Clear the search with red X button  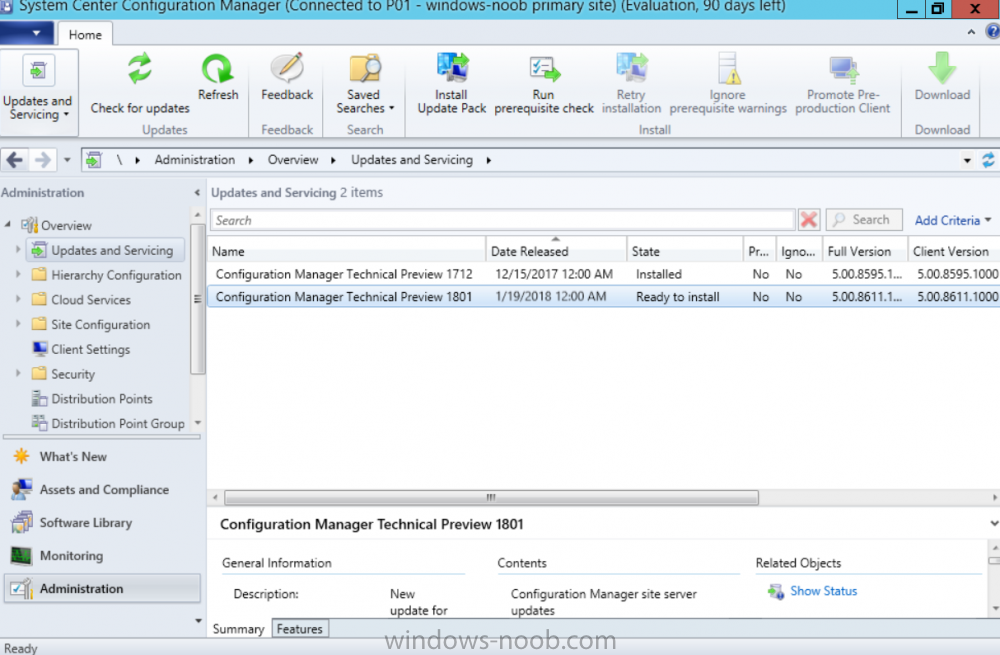[x=809, y=220]
